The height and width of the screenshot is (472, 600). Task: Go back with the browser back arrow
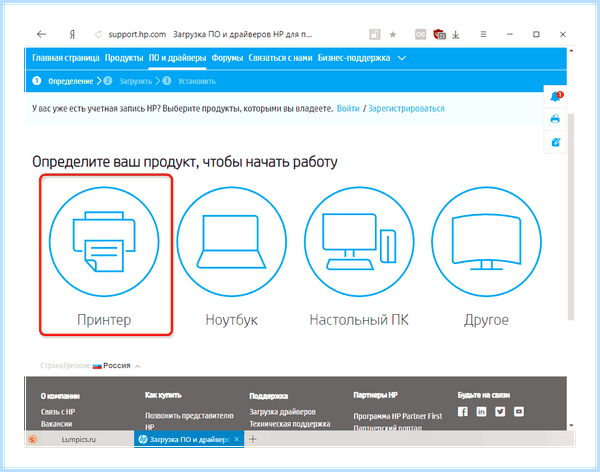click(41, 34)
